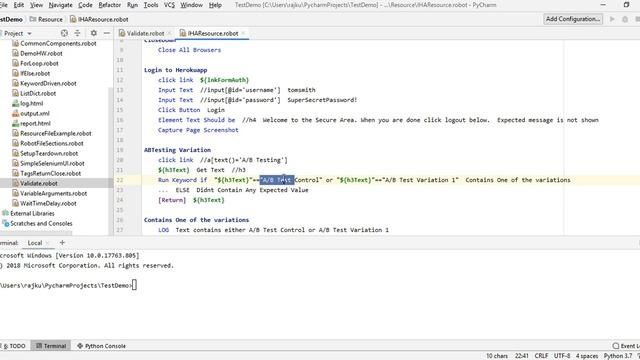Add a new terminal session with plus
This screenshot has width=640, height=360.
62,242
